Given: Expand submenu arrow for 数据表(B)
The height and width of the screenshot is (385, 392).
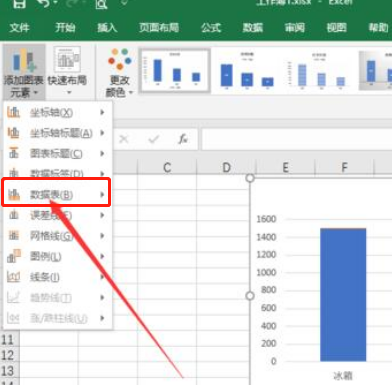Looking at the screenshot, I should click(x=102, y=194).
